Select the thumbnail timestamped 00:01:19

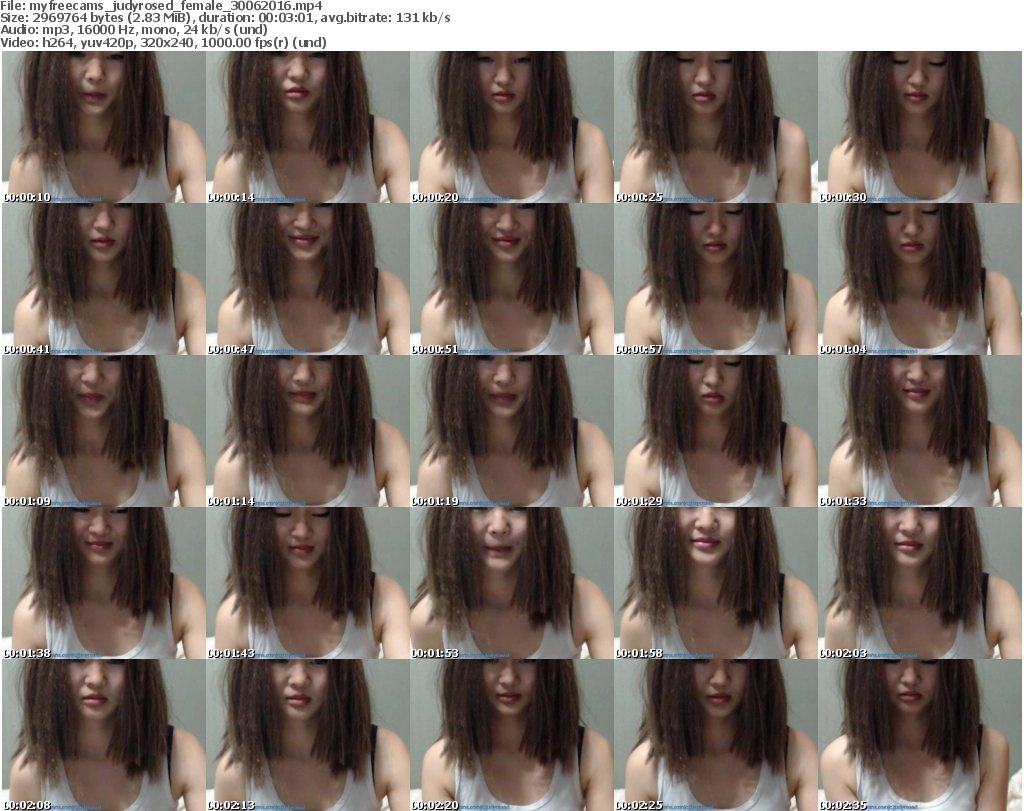coord(512,431)
